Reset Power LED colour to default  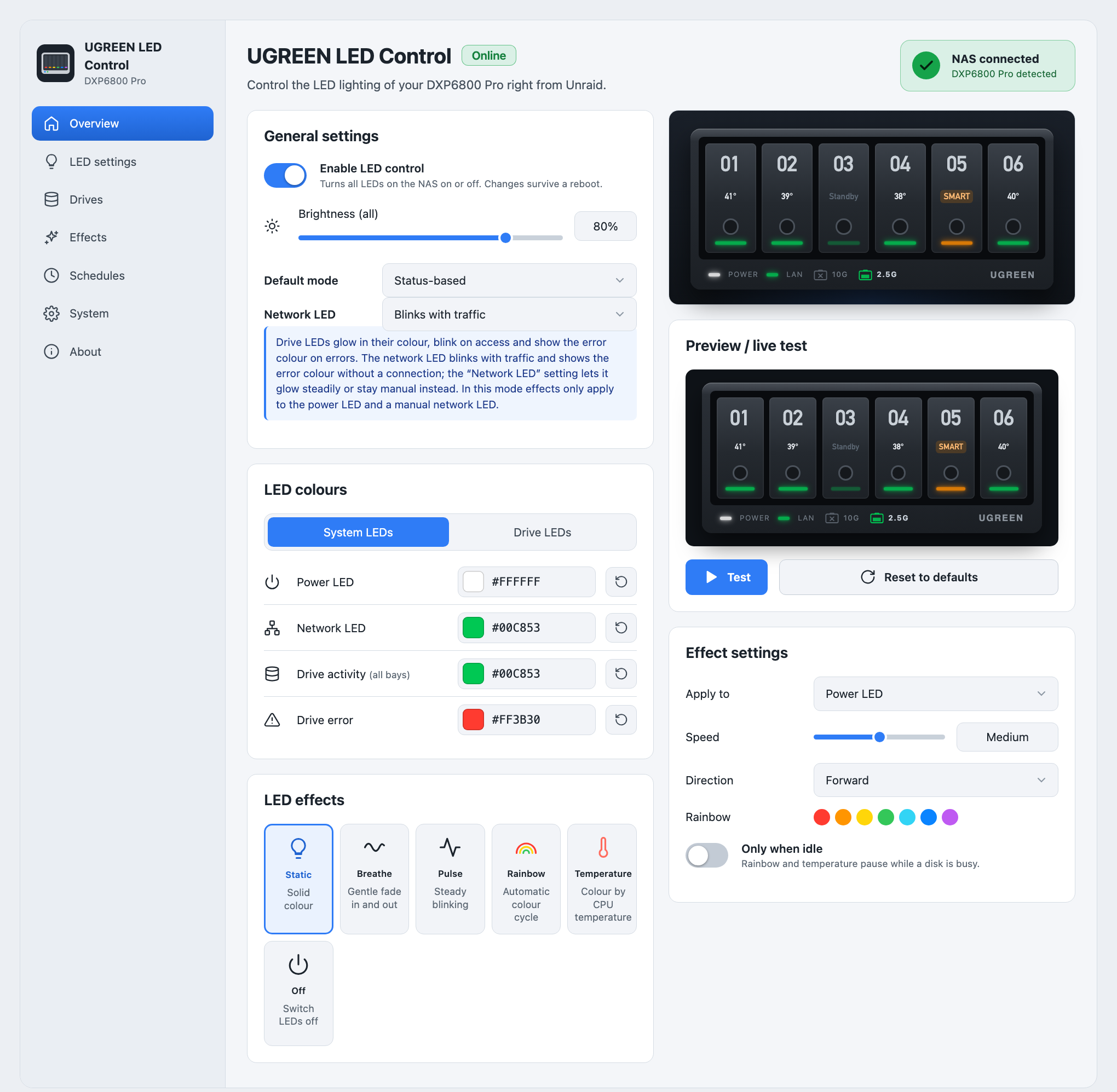[x=621, y=581]
